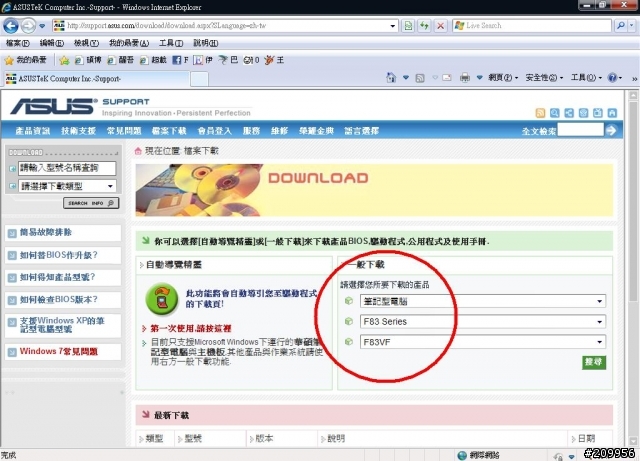Viewport: 640px width, 461px height.
Task: Open the 檔案(F) menu
Action: coord(18,43)
